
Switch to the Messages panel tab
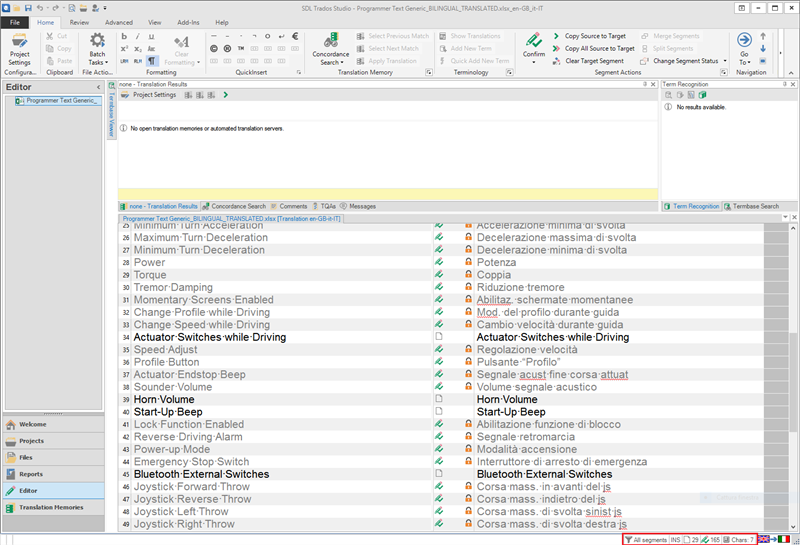pyautogui.click(x=358, y=206)
